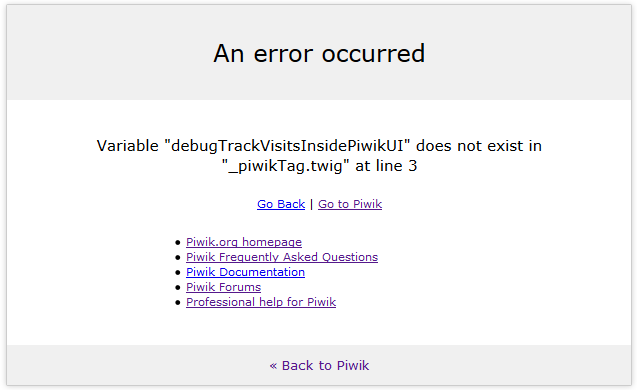637x390 pixels.
Task: Click the 'An error occurred' heading
Action: tap(319, 53)
